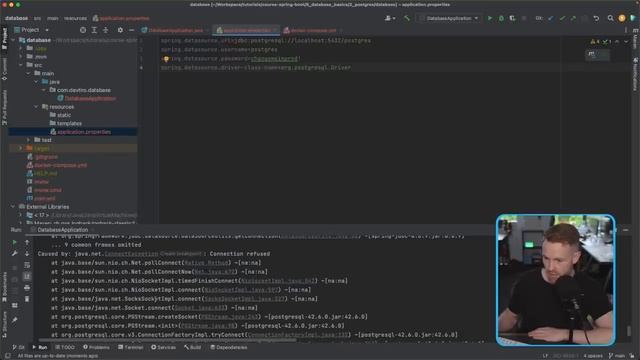The width and height of the screenshot is (640, 360).
Task: Start debugging with the bug icon
Action: [501, 18]
